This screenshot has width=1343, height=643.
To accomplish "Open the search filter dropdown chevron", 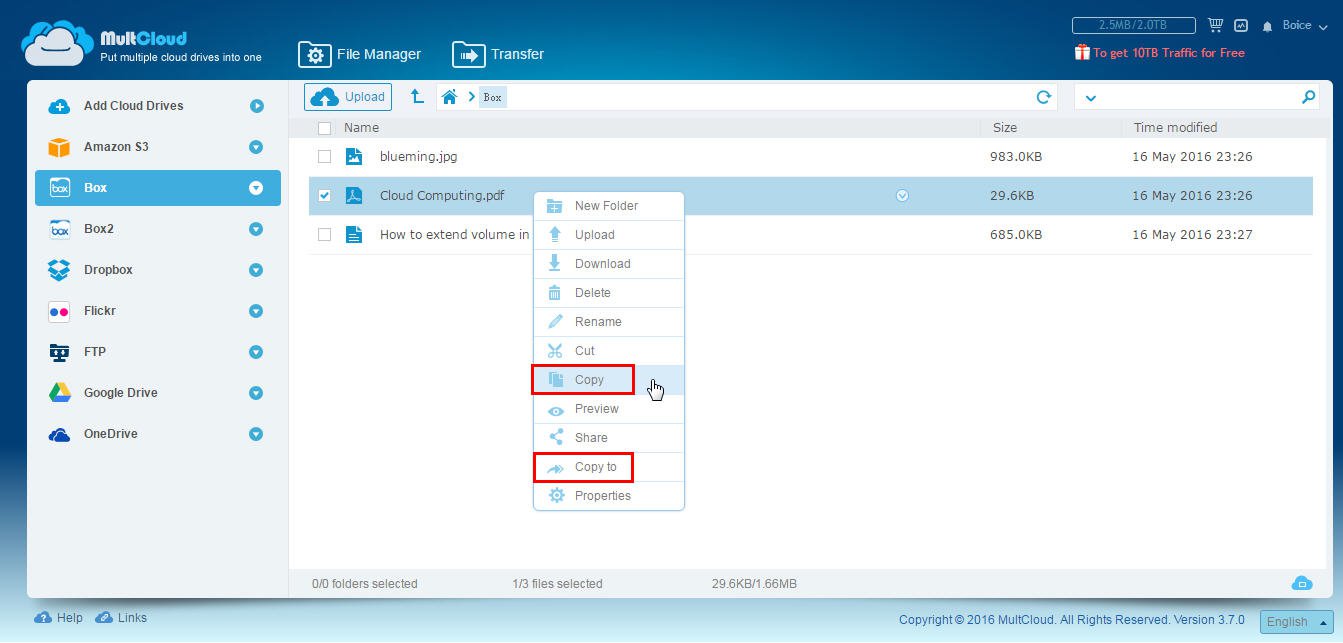I will tap(1090, 98).
